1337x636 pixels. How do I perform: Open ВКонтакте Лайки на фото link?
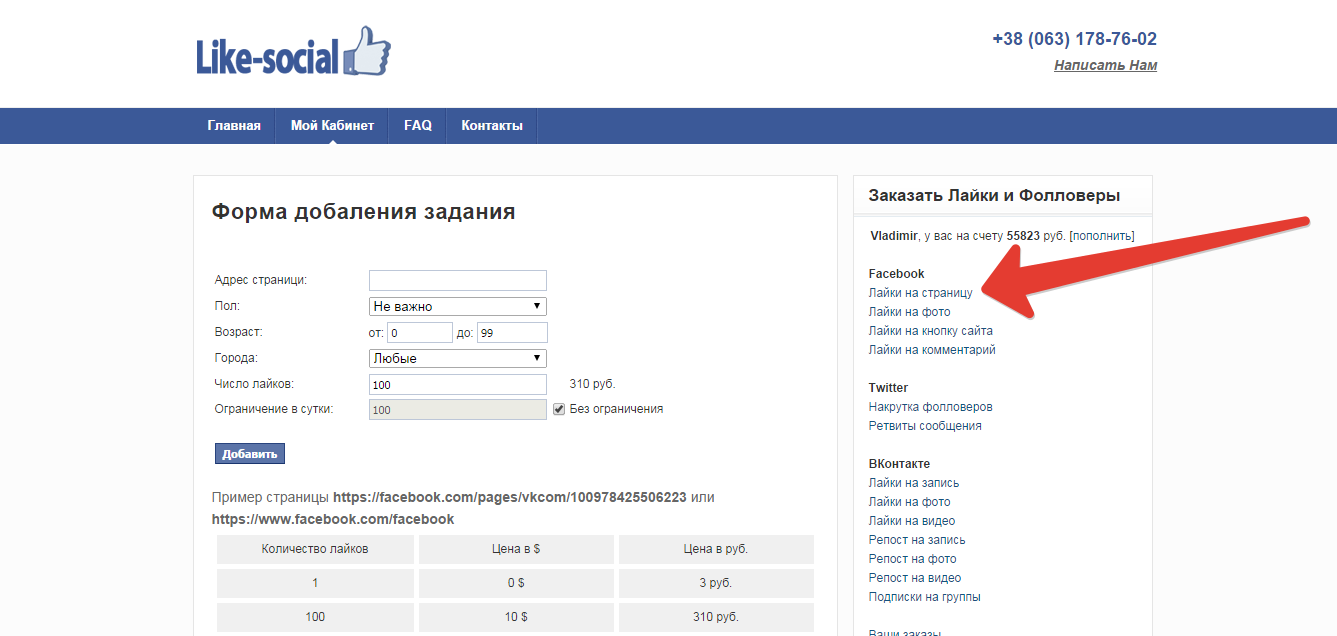click(x=910, y=502)
